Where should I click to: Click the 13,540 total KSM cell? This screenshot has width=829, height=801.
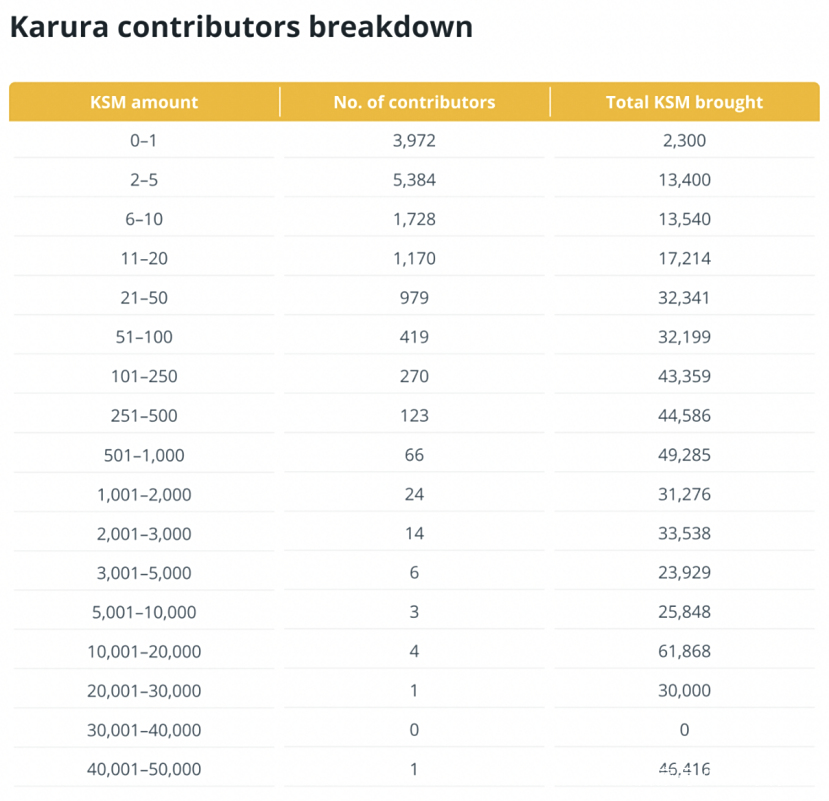pos(684,219)
